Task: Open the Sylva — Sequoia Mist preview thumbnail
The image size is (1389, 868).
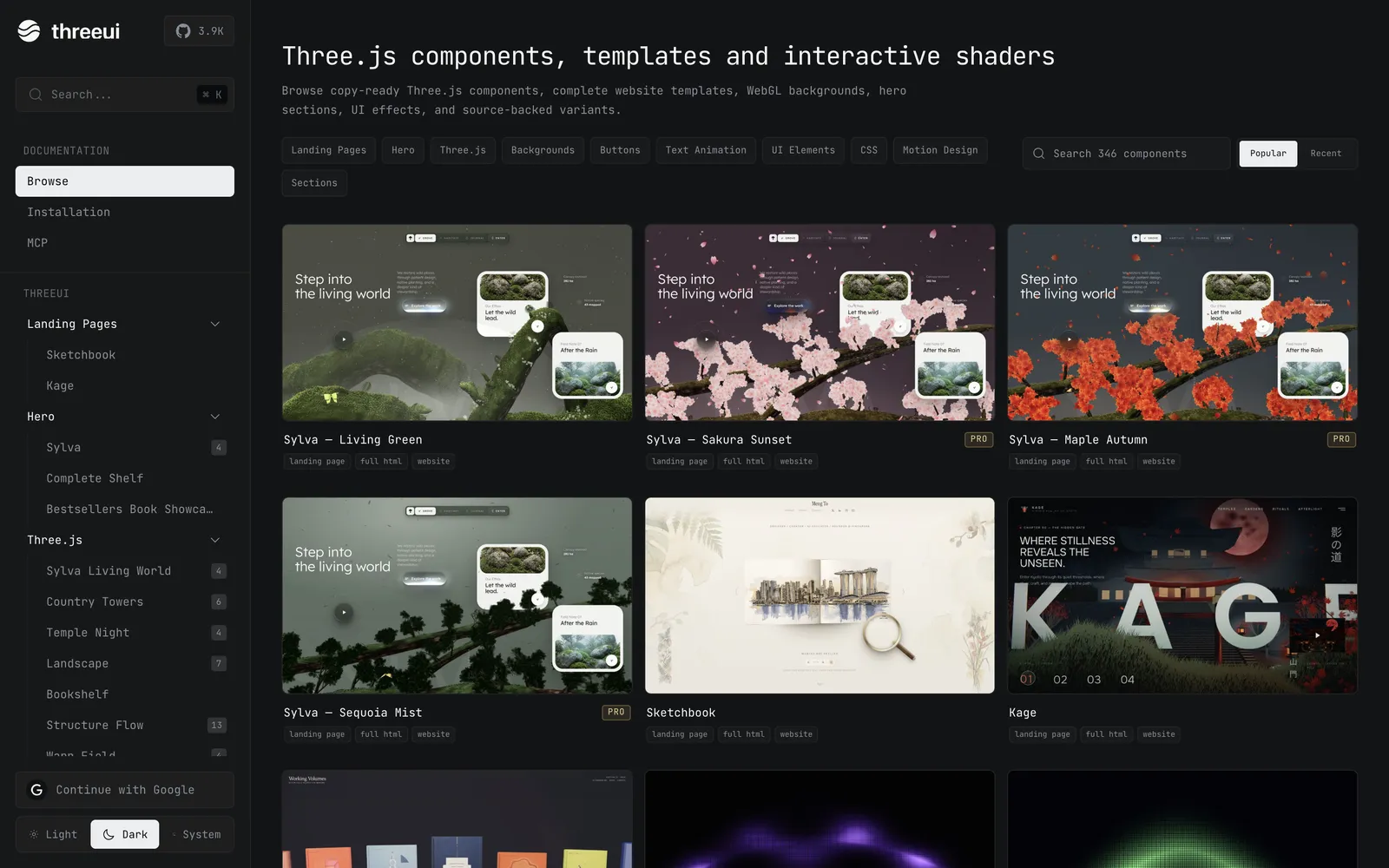Action: click(457, 595)
